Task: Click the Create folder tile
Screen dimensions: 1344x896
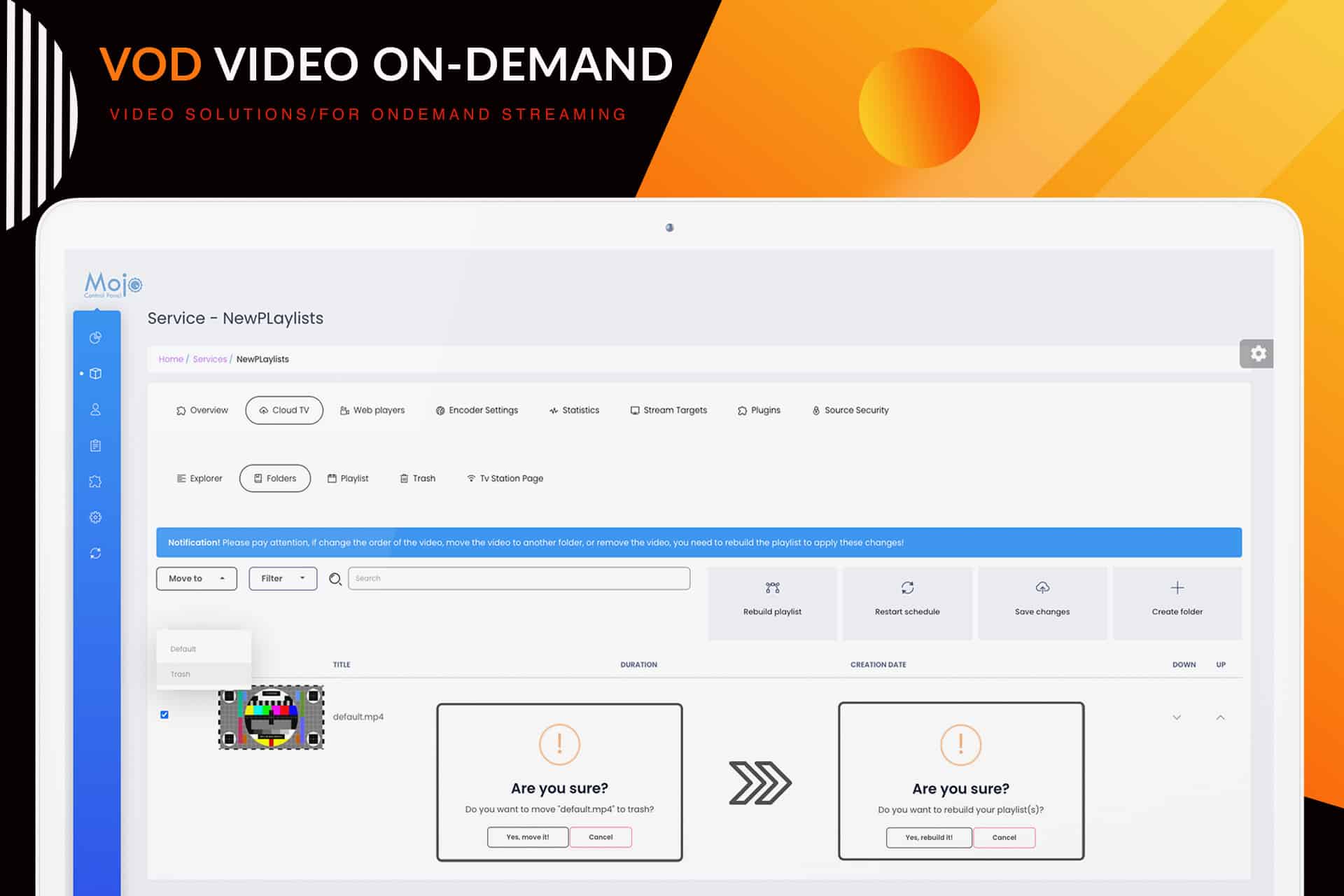Action: coord(1177,603)
